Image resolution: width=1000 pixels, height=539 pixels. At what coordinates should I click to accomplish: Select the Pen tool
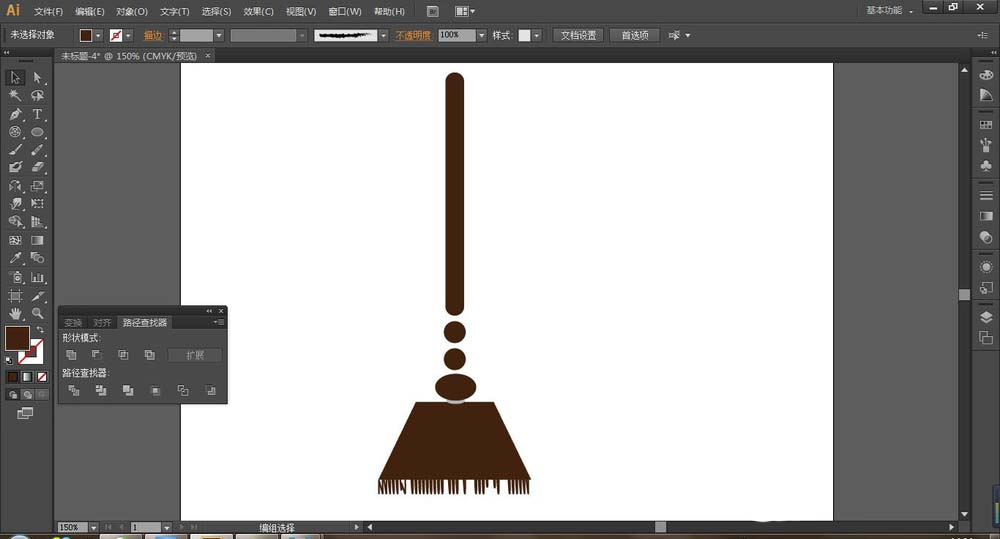pyautogui.click(x=16, y=114)
